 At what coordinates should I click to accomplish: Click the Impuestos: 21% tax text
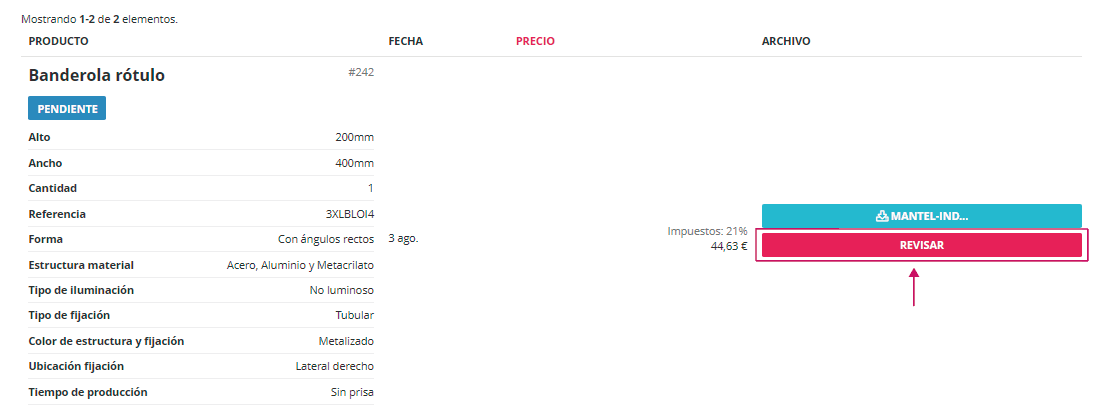(707, 231)
